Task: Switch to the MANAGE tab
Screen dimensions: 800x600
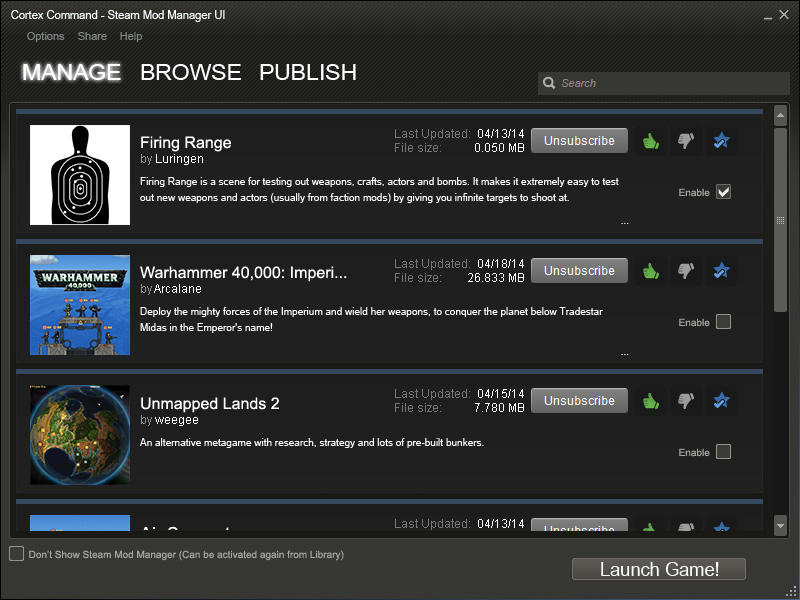Action: [71, 72]
